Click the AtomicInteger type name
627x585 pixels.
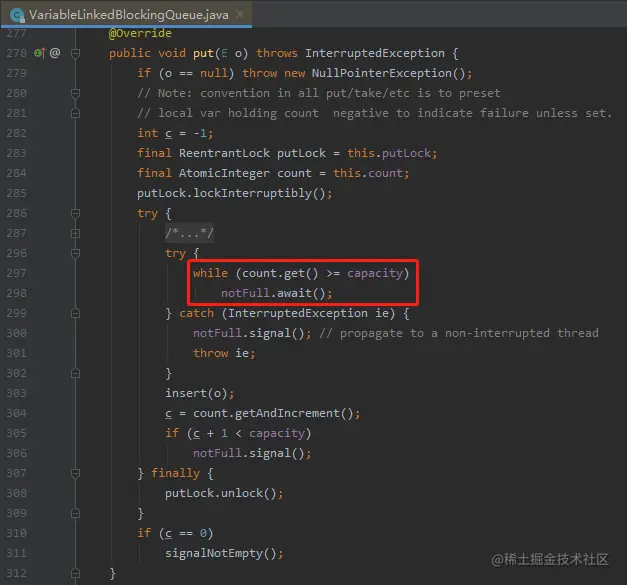tap(224, 173)
